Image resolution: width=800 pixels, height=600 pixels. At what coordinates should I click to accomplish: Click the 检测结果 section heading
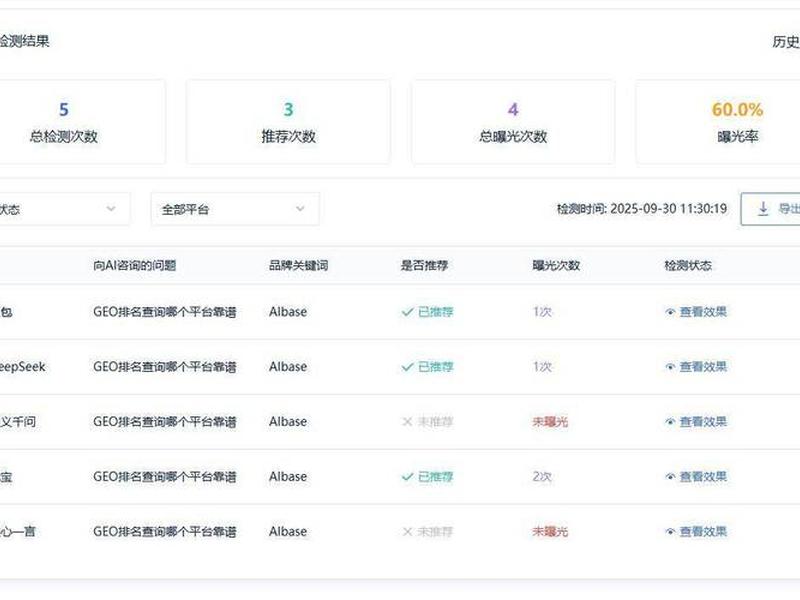pos(24,41)
